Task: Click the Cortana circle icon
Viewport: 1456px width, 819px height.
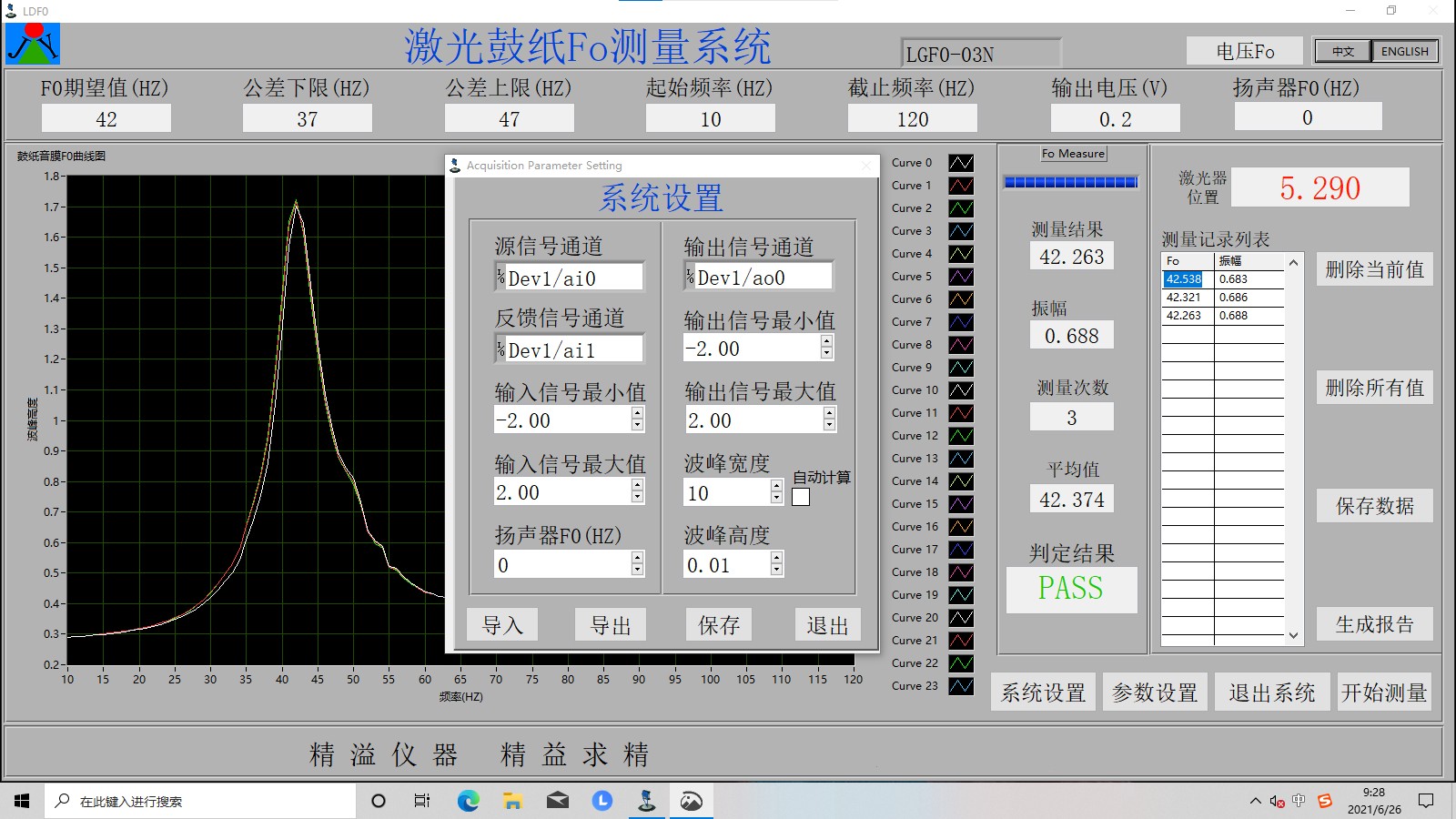Action: tap(379, 801)
